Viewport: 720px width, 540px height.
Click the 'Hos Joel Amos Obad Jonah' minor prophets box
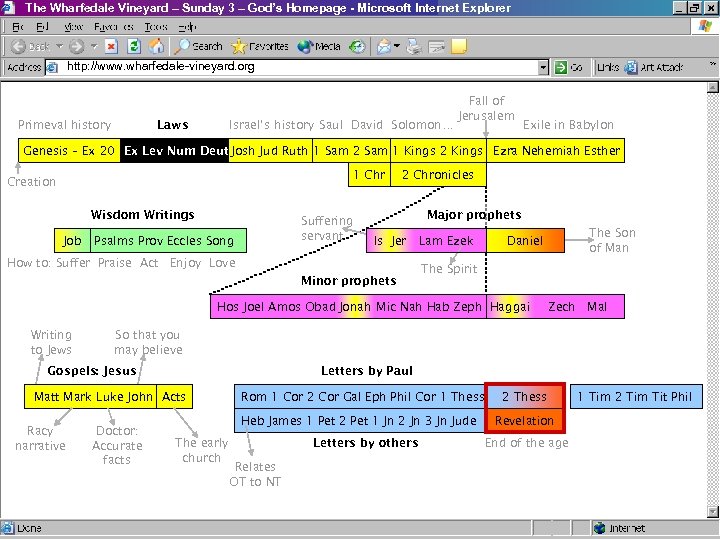coord(348,306)
